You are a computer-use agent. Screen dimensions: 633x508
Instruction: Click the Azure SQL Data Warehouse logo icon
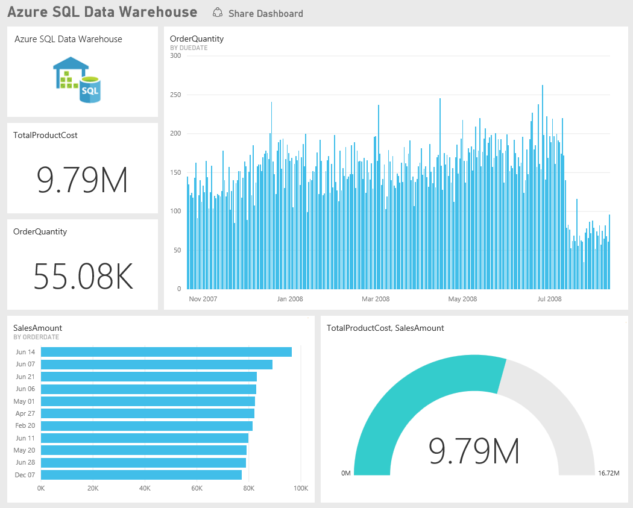click(x=77, y=80)
